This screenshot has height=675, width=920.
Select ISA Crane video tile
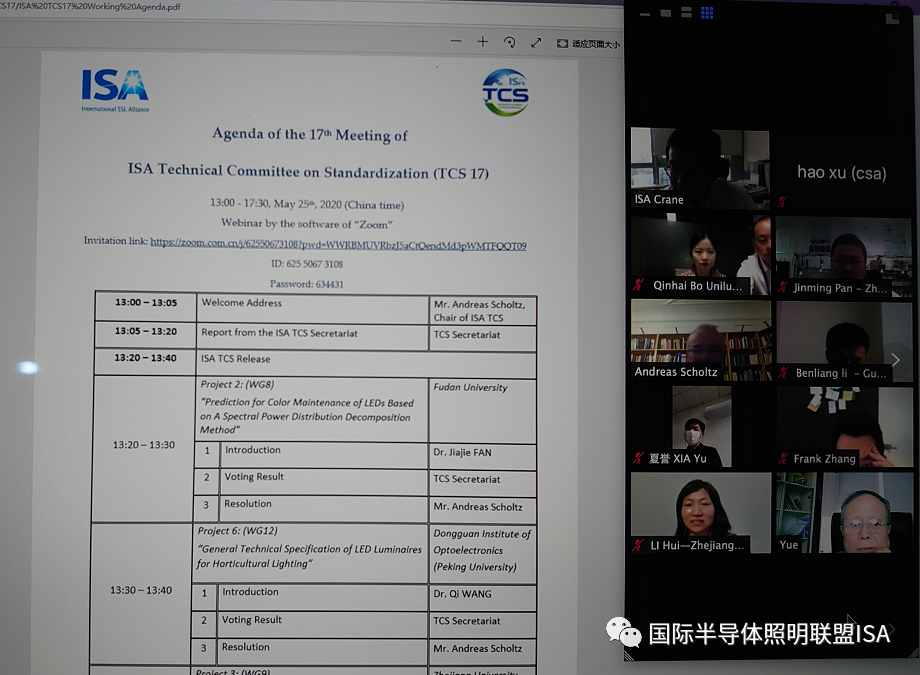[700, 167]
